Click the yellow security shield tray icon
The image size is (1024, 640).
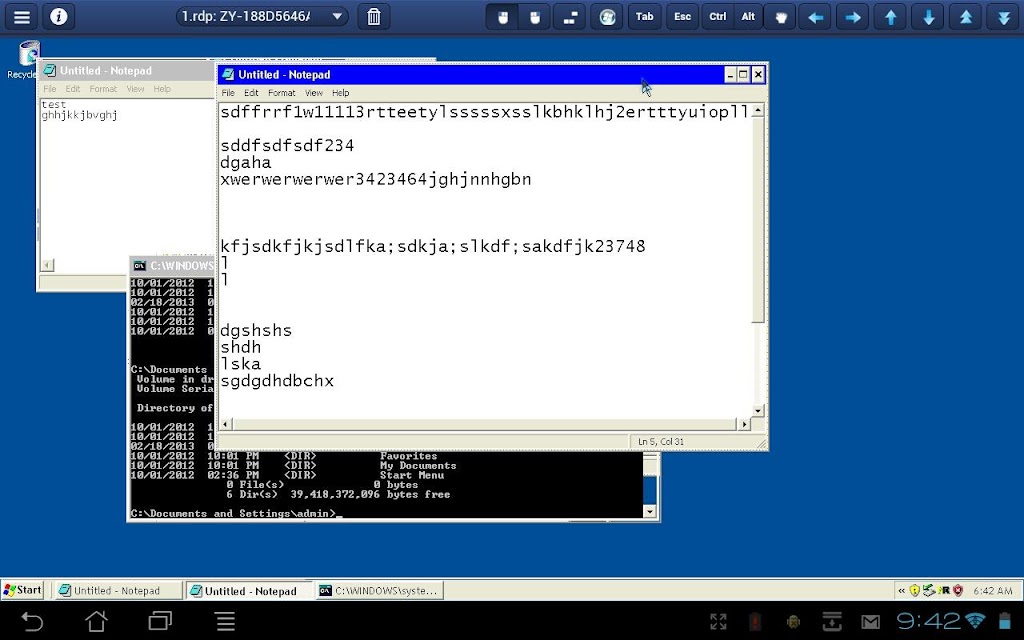coord(914,590)
